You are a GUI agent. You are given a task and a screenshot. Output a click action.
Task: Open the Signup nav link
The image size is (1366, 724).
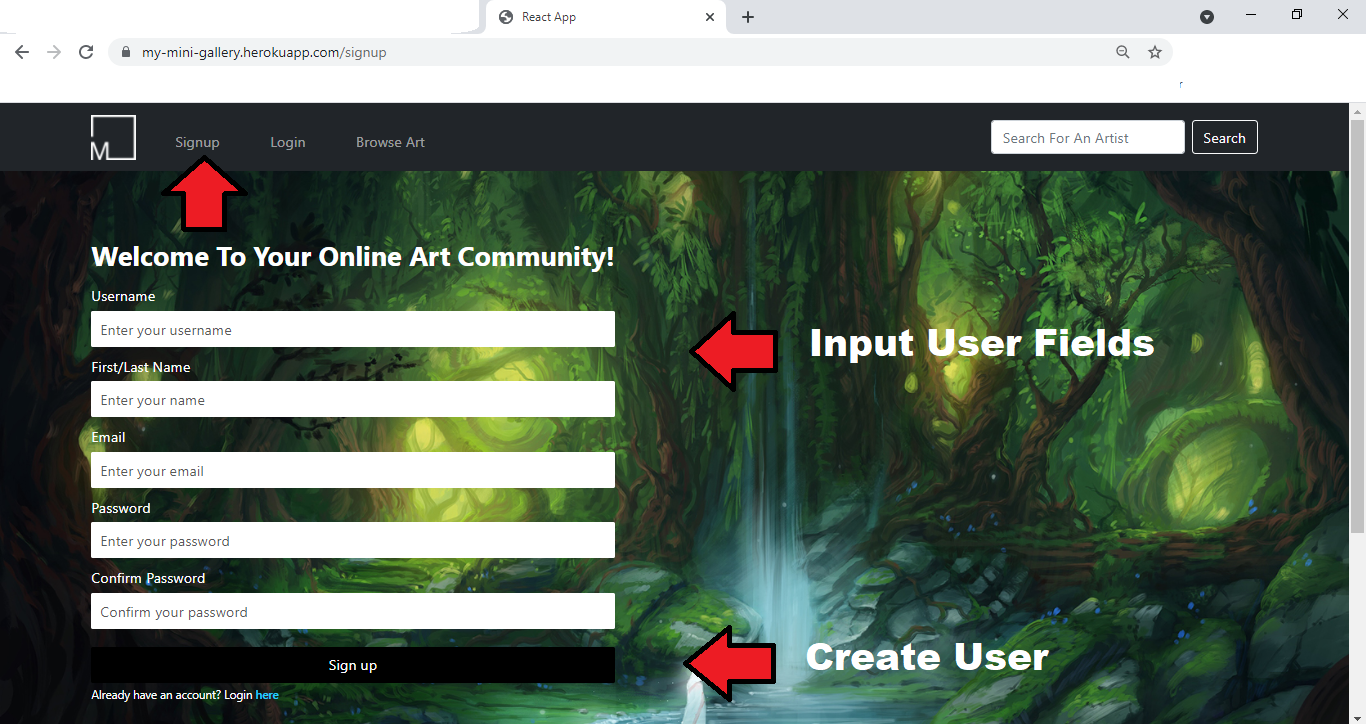(197, 142)
